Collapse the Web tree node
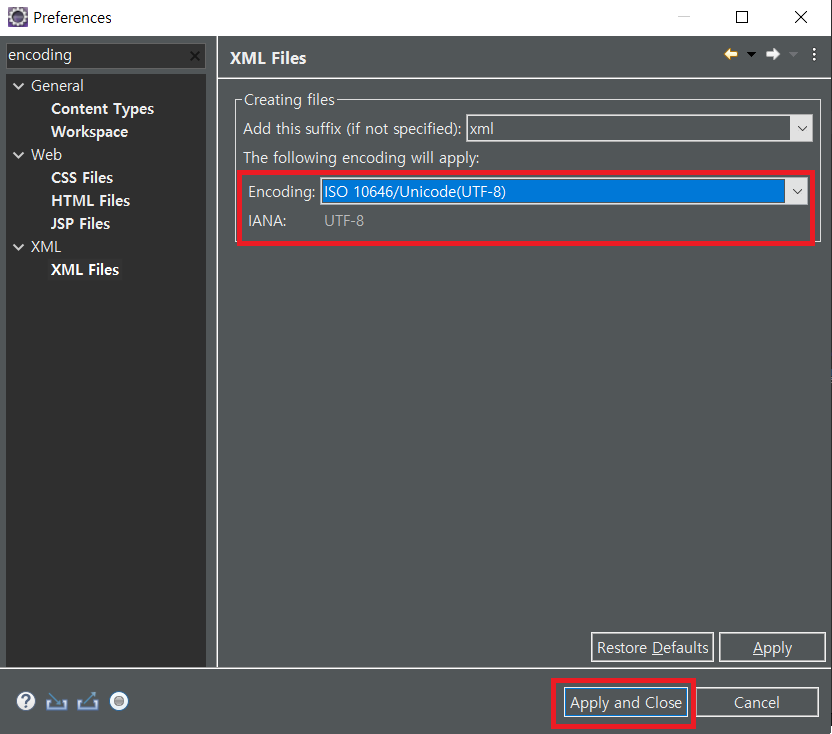The height and width of the screenshot is (734, 832). click(x=19, y=155)
